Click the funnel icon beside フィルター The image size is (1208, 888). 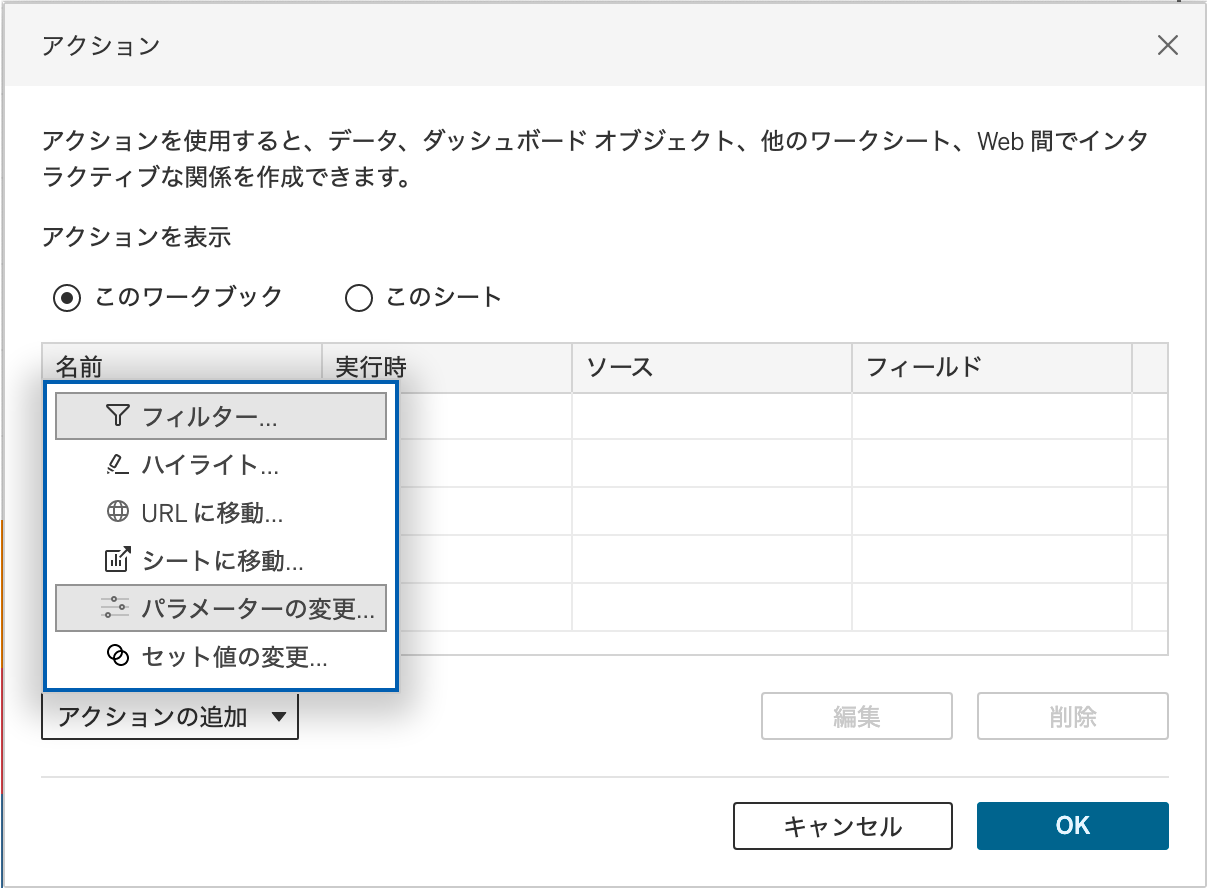tap(118, 416)
